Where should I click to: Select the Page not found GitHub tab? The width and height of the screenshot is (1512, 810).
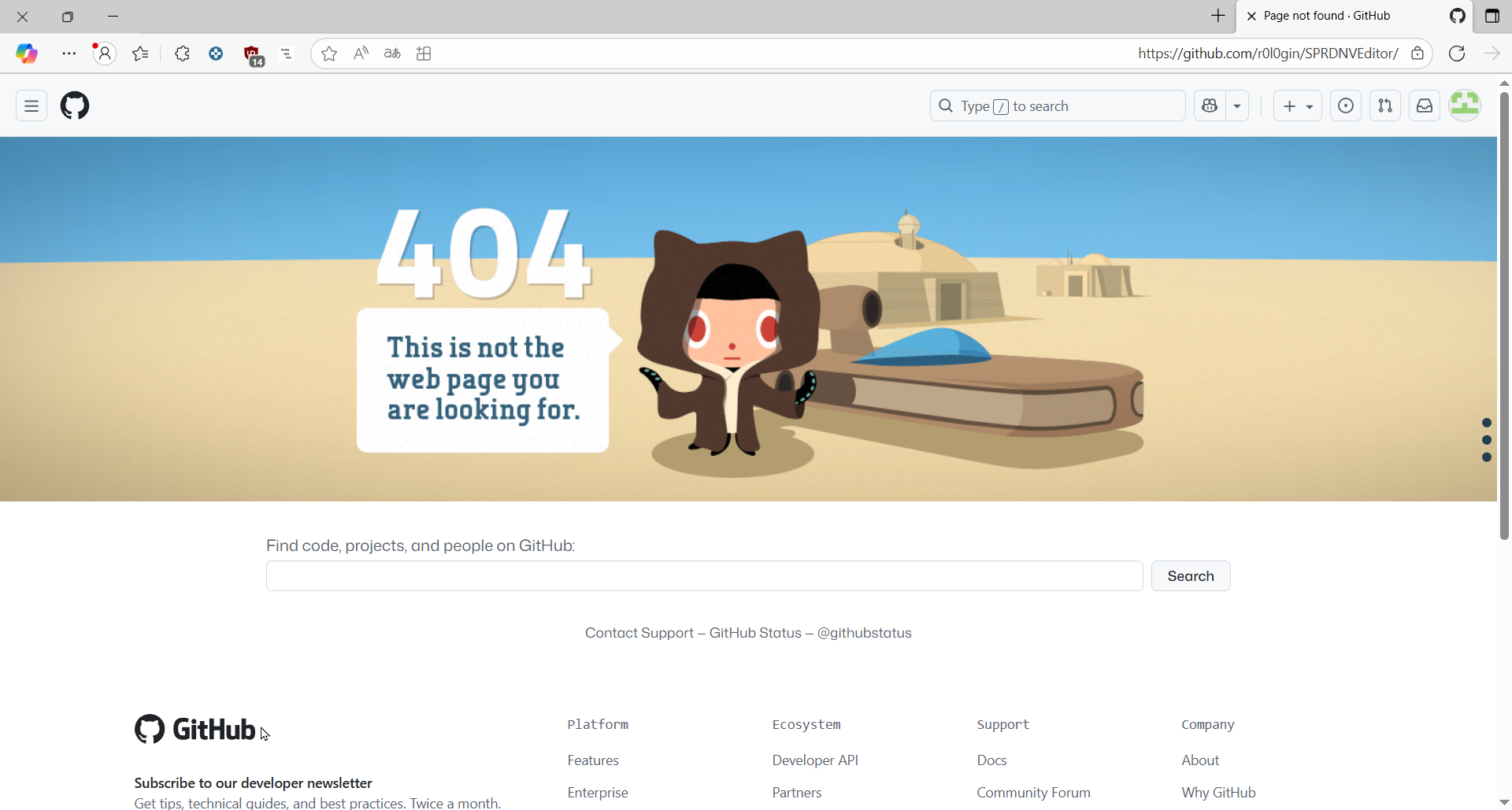click(1327, 16)
